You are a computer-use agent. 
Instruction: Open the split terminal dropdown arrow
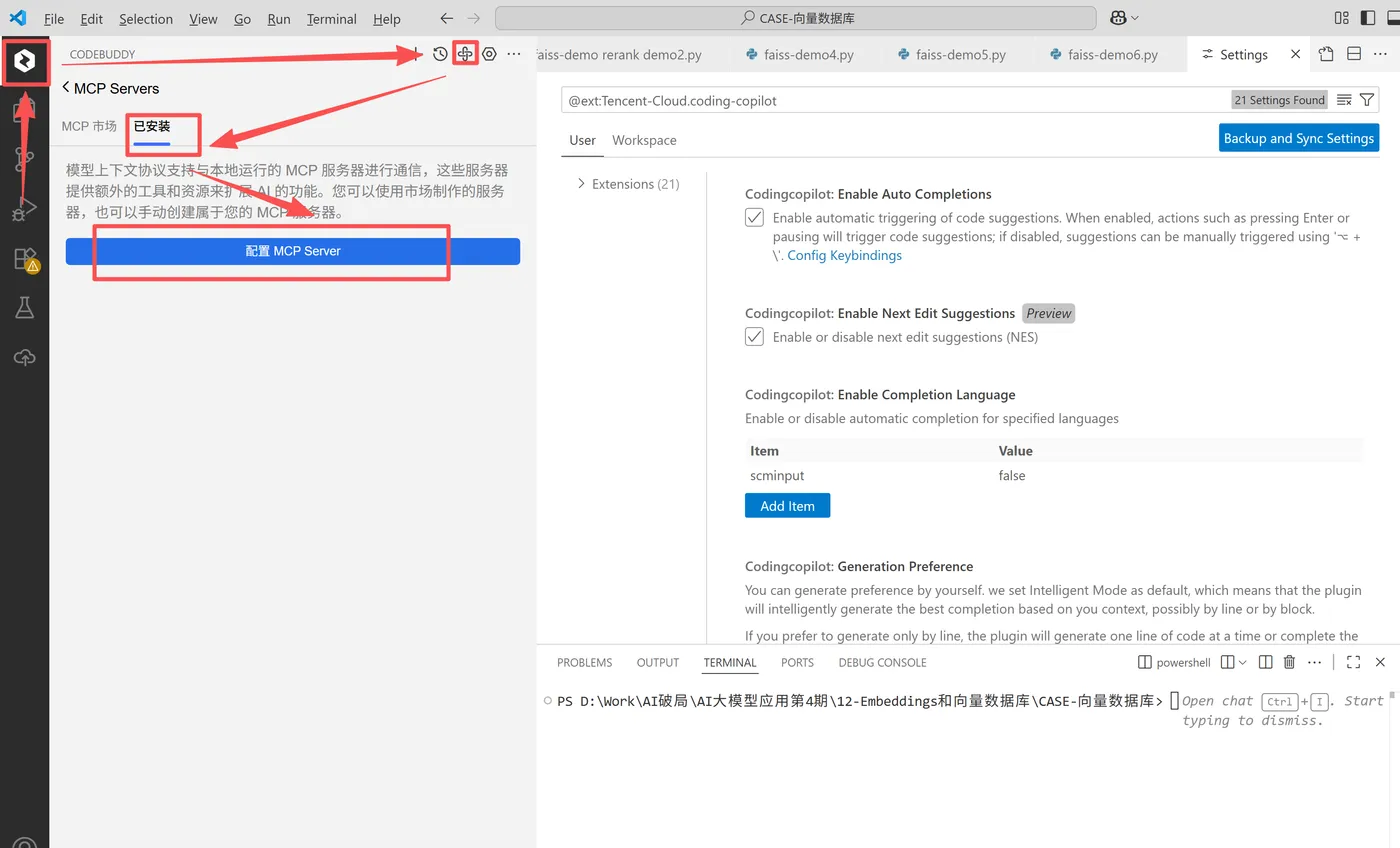click(x=1243, y=662)
